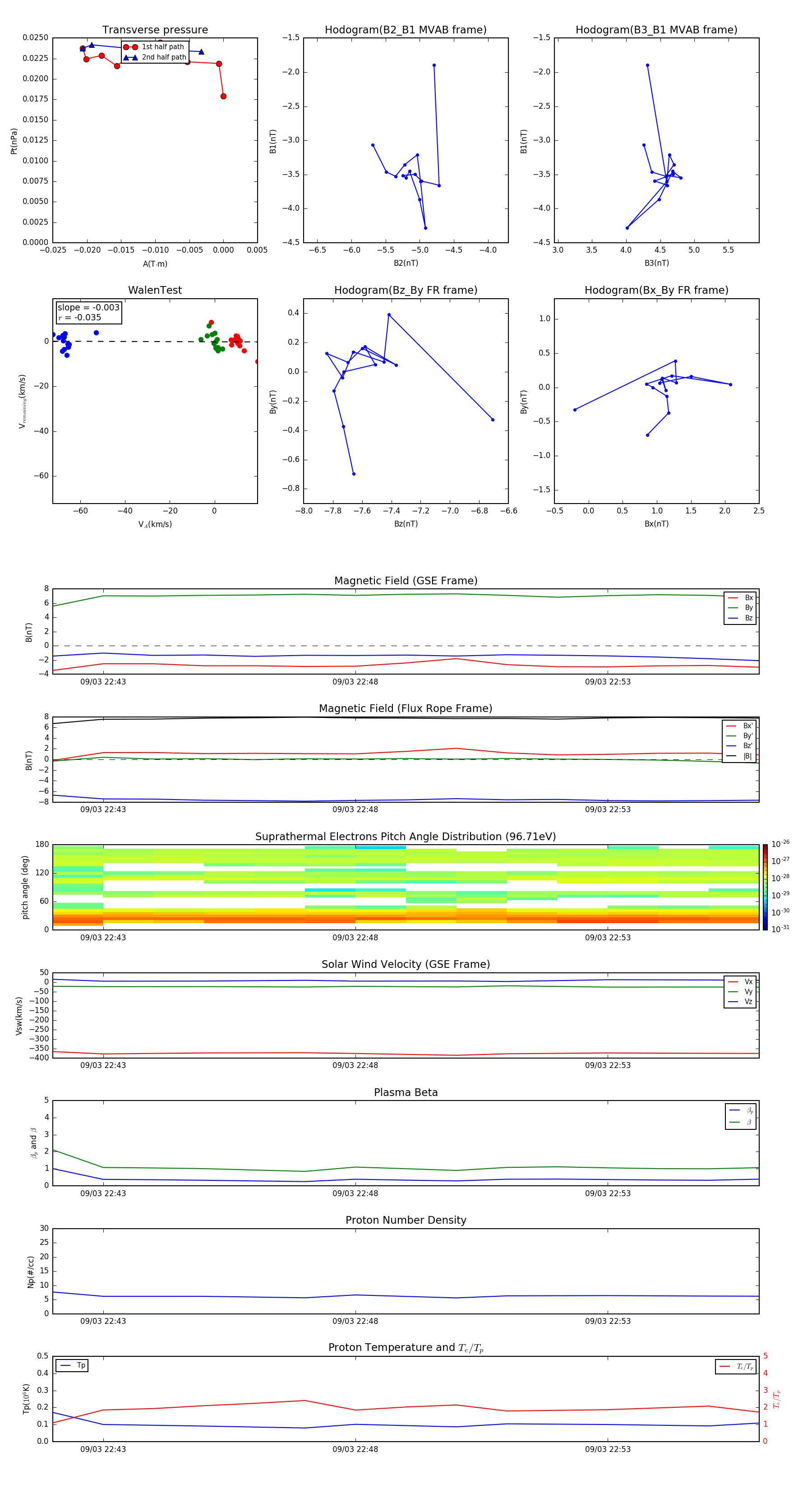
Task: Click "09/03 22:48" tick under Plasma Beta plot
Action: [355, 1193]
